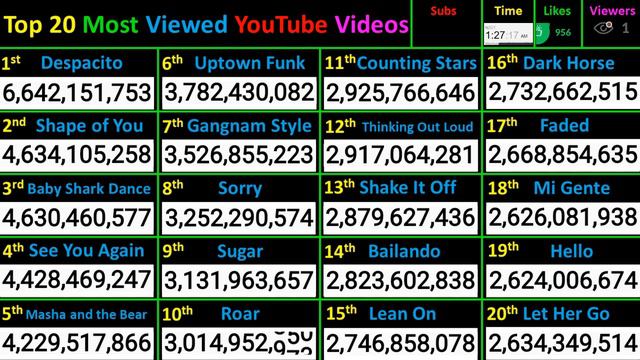Click the 6th rank label

click(x=172, y=62)
